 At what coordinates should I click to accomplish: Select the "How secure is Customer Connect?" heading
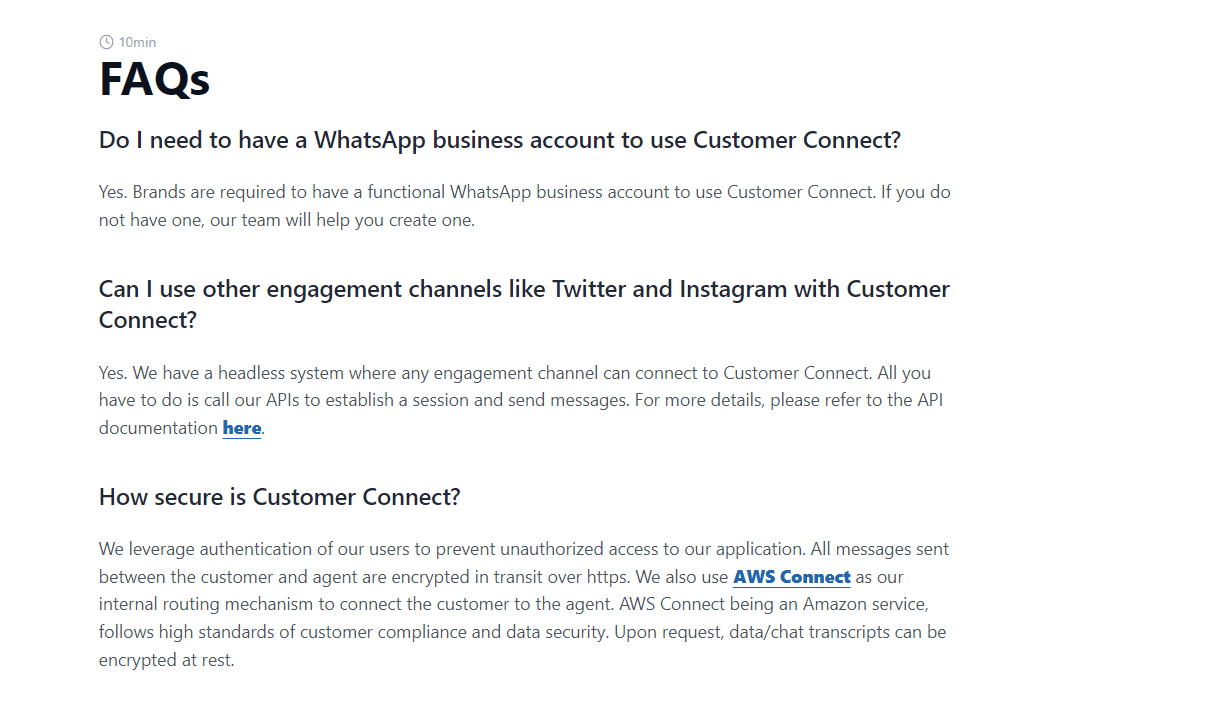[279, 497]
